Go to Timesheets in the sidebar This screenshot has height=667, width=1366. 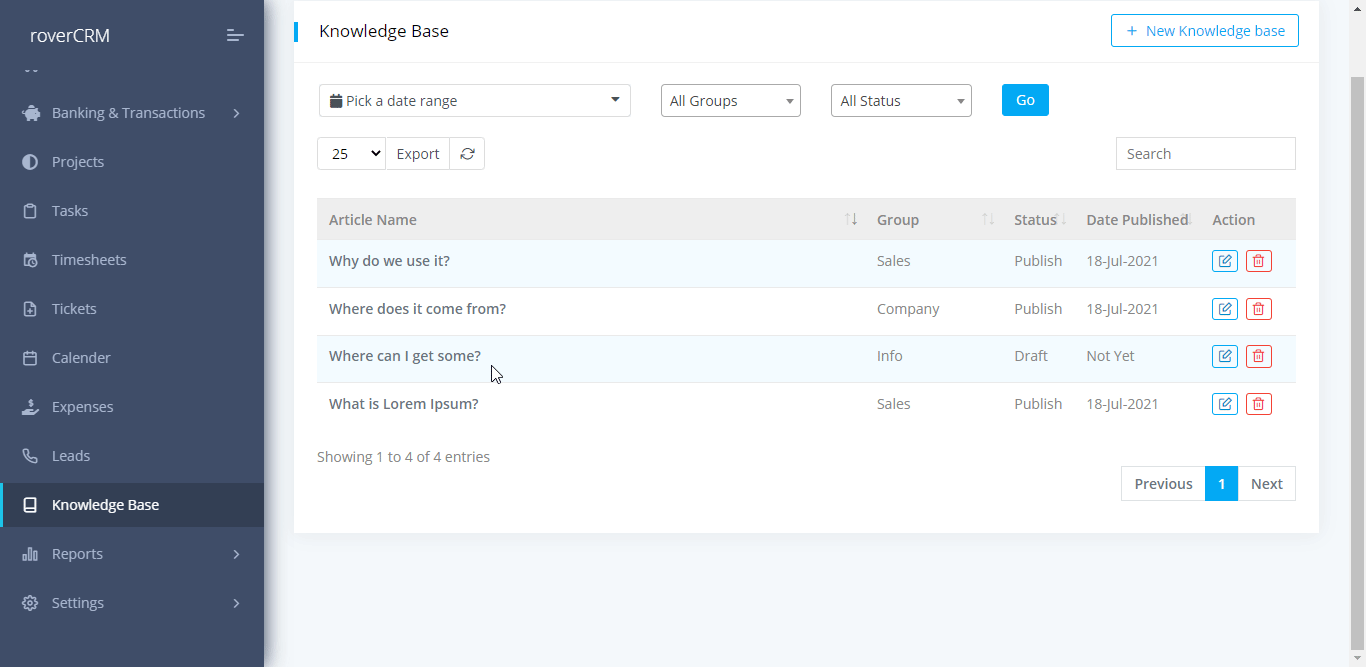pos(89,260)
